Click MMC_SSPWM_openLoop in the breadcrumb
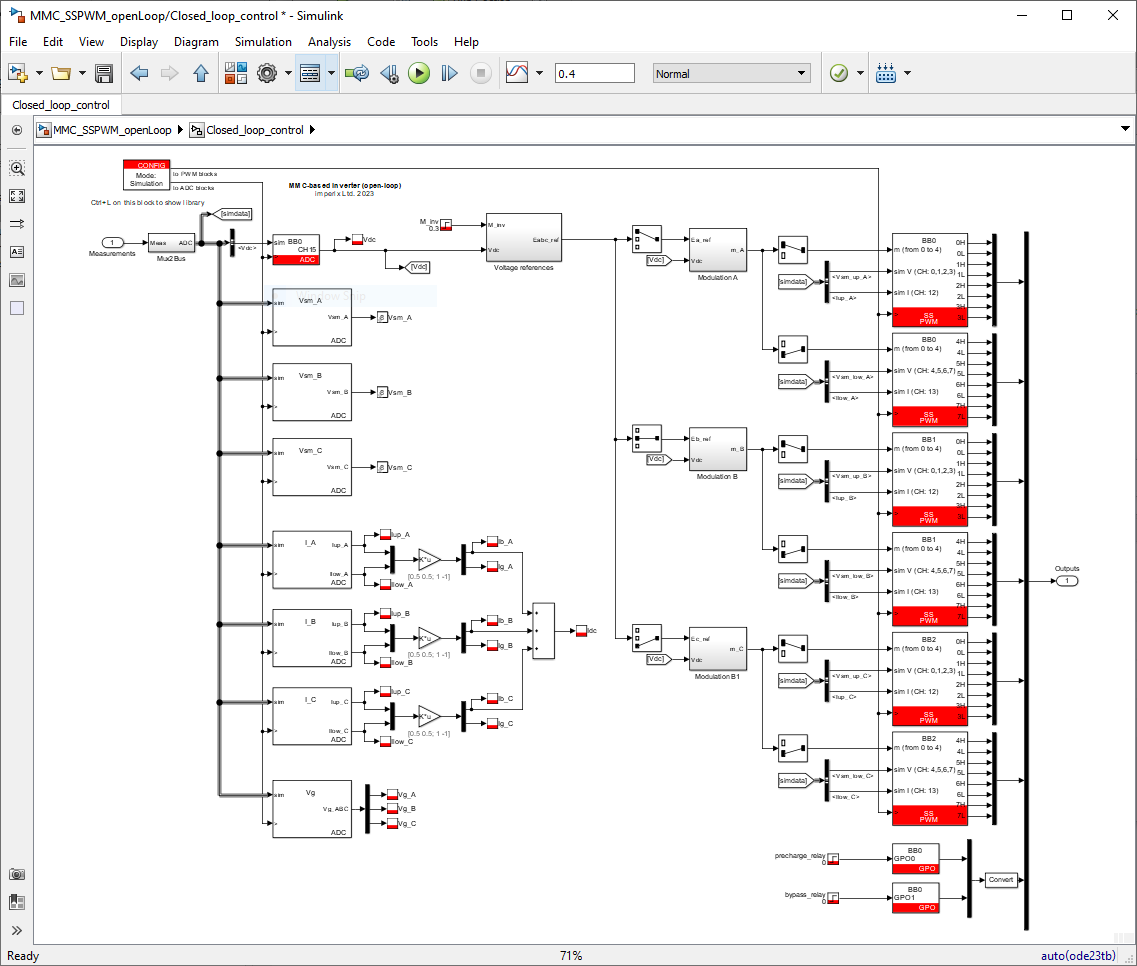 [x=111, y=130]
